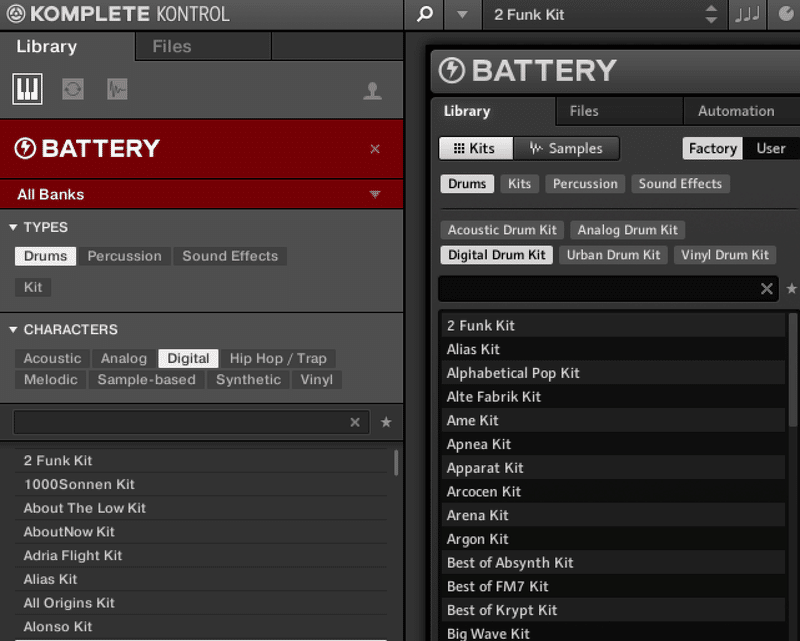Toggle the Sample-based character tag

click(146, 380)
